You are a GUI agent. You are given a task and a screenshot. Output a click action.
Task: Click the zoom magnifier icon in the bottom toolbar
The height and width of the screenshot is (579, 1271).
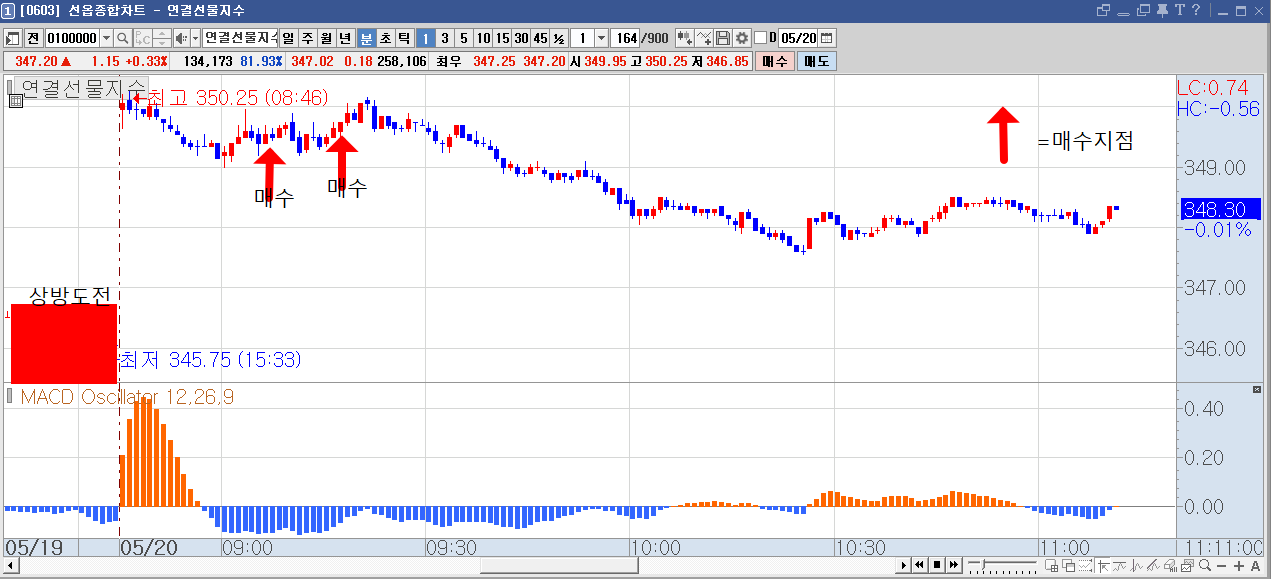pos(1205,566)
